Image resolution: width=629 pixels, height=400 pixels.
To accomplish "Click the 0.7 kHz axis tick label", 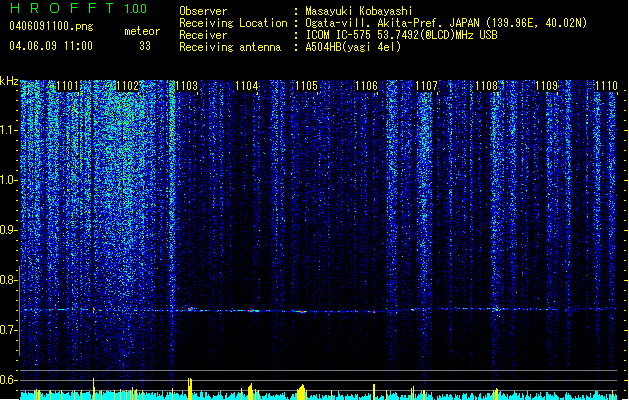I will (9, 330).
